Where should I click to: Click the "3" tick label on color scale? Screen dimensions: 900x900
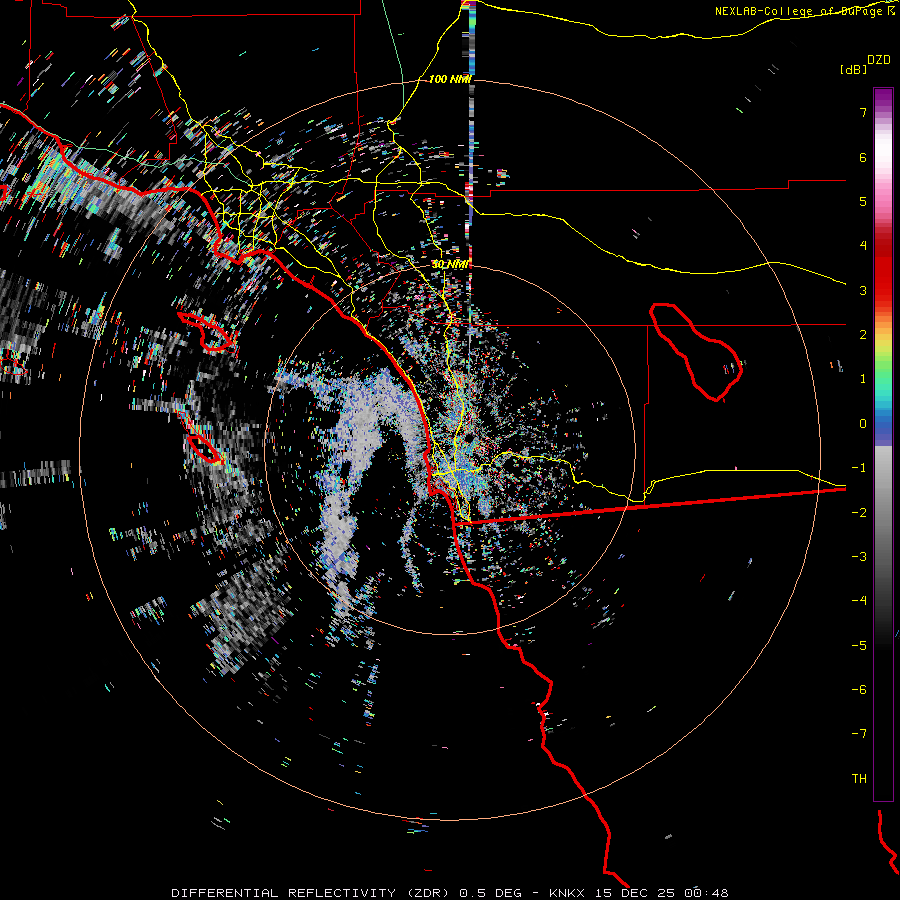tap(863, 290)
